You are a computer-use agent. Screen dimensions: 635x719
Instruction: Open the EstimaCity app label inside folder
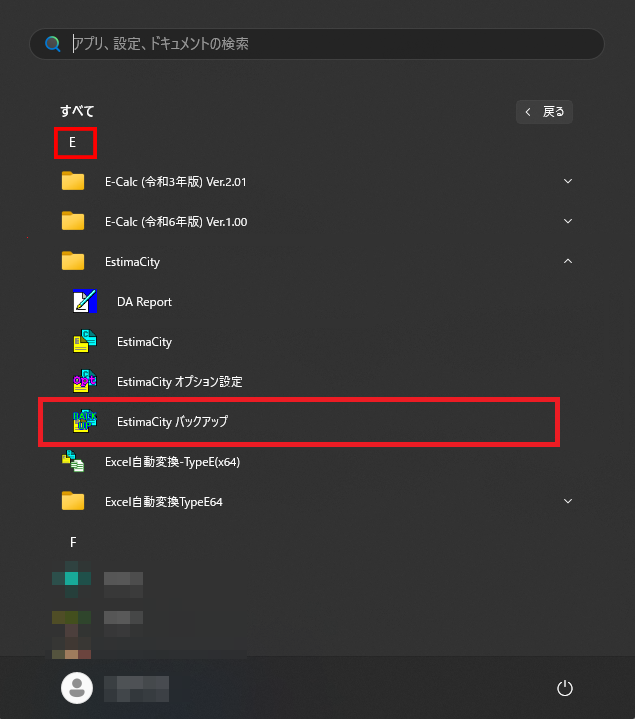coord(144,342)
